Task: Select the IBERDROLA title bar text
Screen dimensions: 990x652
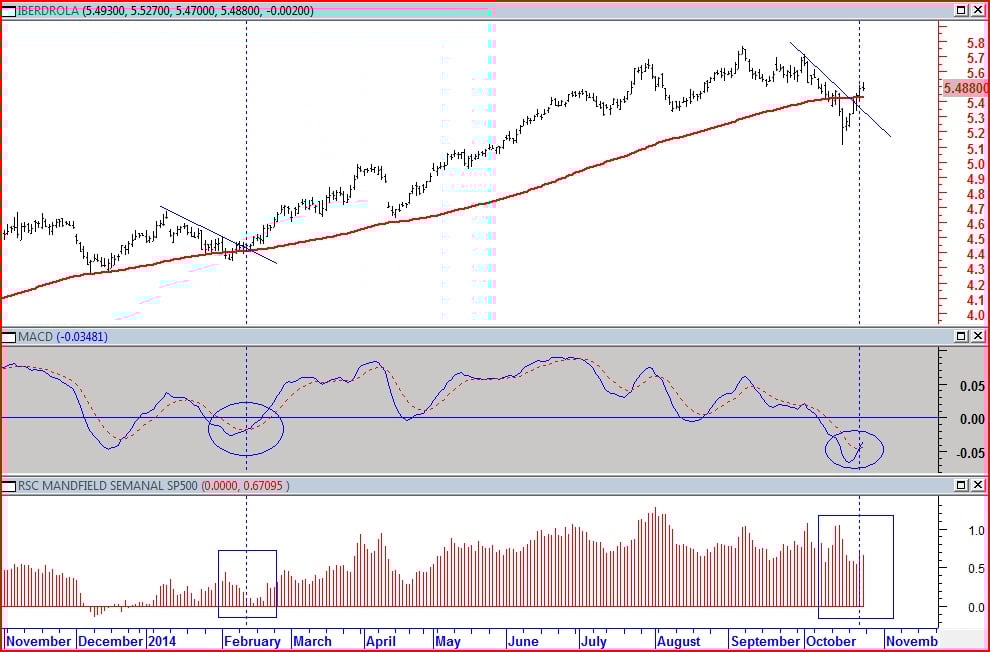Action: click(165, 11)
